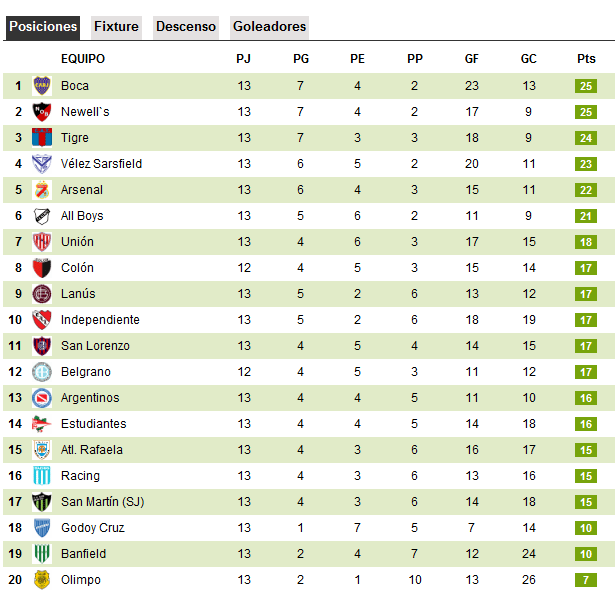The image size is (615, 606).
Task: Click the Racing team crest icon
Action: 42,476
